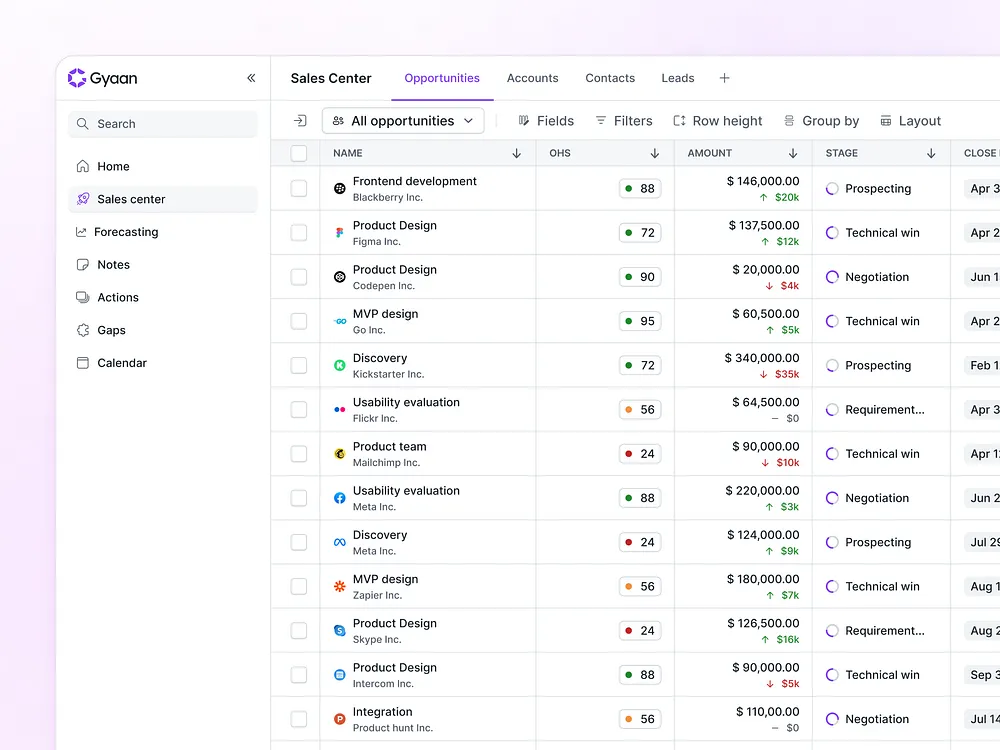The height and width of the screenshot is (750, 1000).
Task: Open Notes in the sidebar
Action: click(113, 265)
